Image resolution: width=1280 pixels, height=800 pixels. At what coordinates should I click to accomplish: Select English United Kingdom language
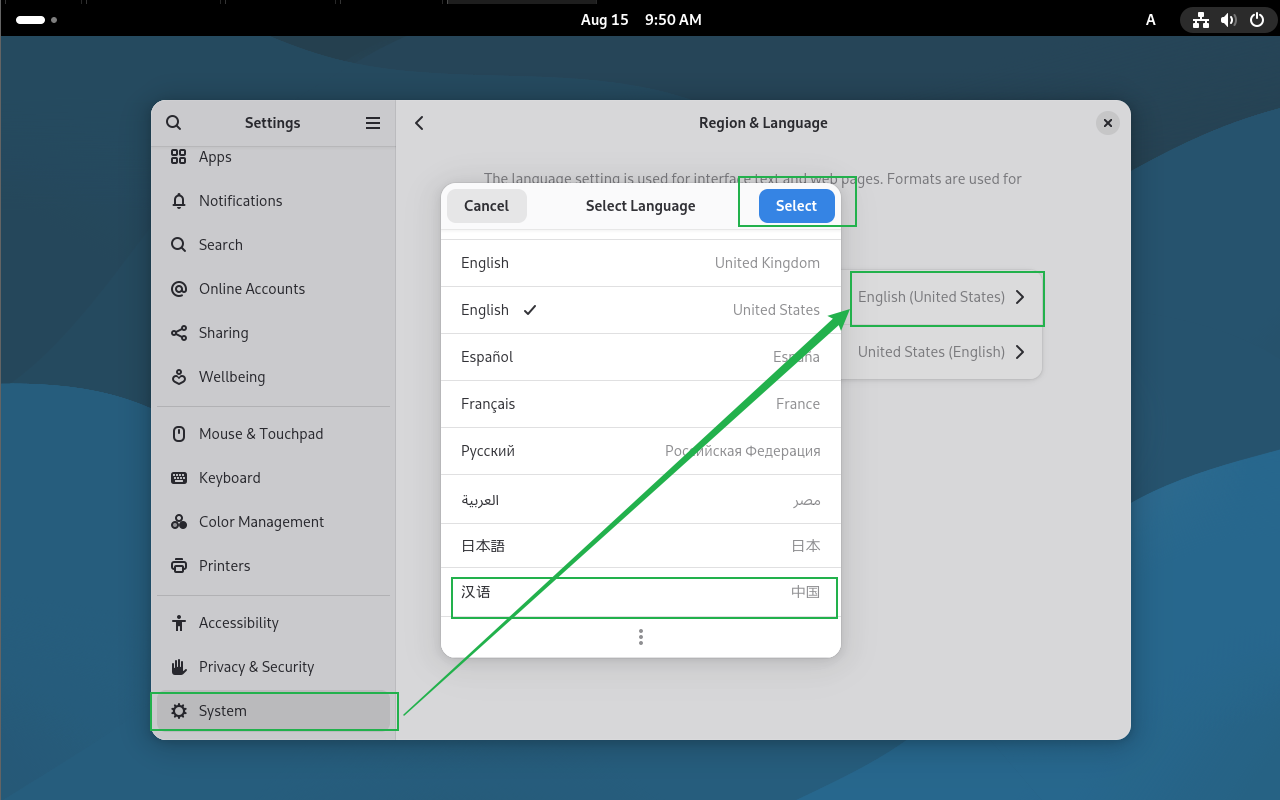pos(641,263)
